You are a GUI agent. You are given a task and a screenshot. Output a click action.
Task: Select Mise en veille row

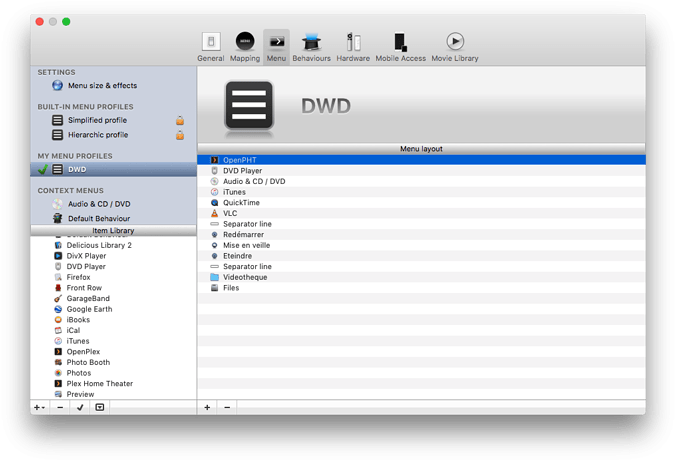[421, 245]
